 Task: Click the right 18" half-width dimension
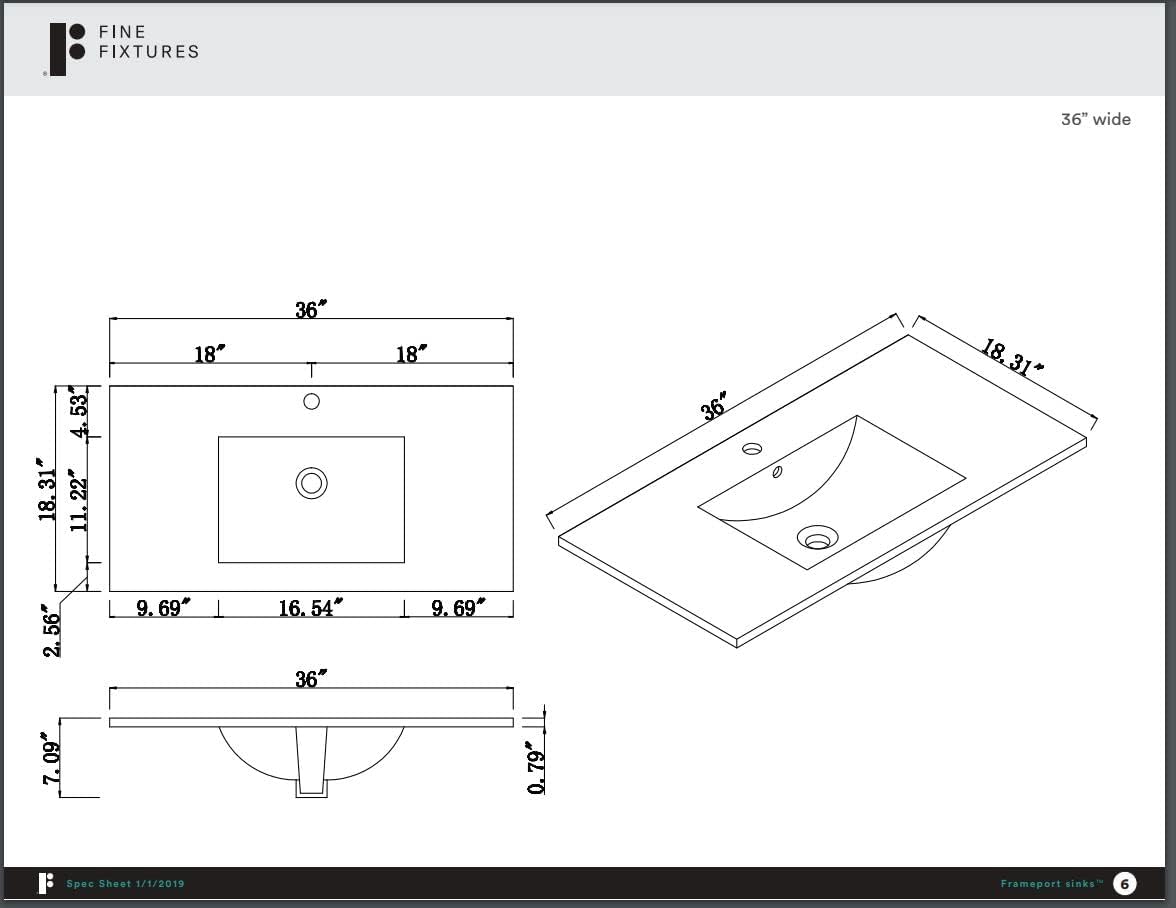411,353
